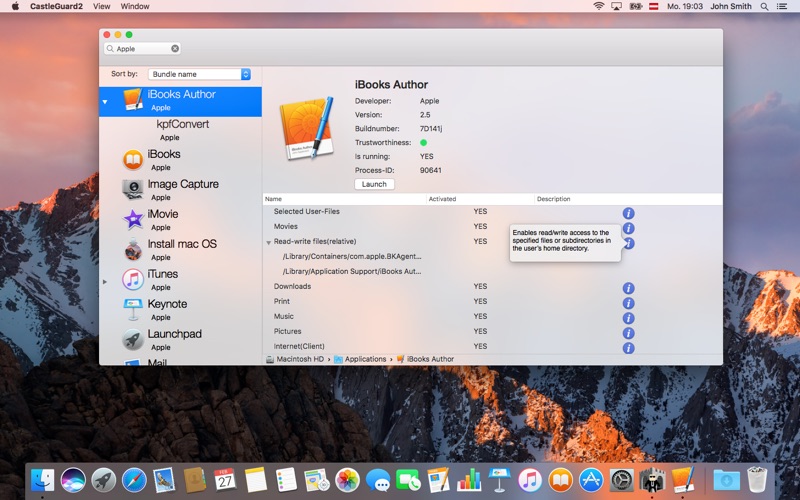Choose Image Capture from the app list

[x=180, y=189]
